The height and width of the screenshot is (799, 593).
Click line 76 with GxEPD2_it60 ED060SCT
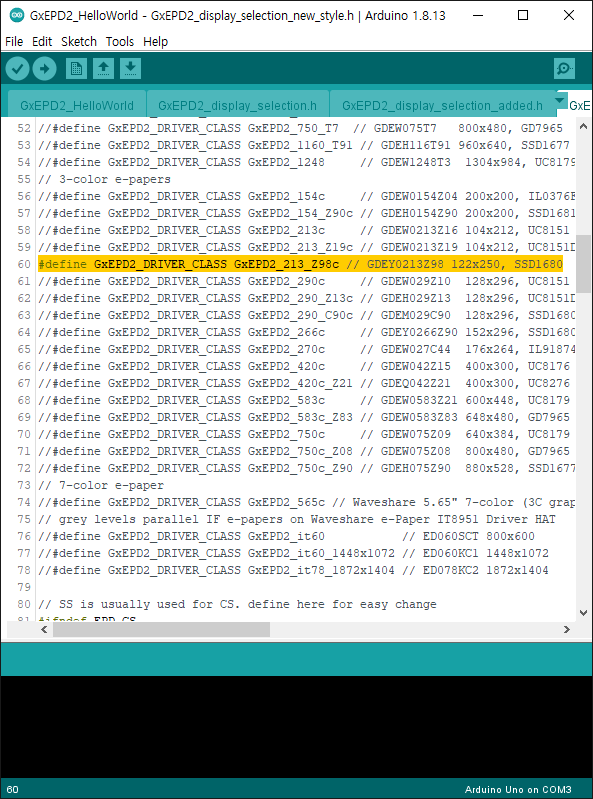coord(286,536)
